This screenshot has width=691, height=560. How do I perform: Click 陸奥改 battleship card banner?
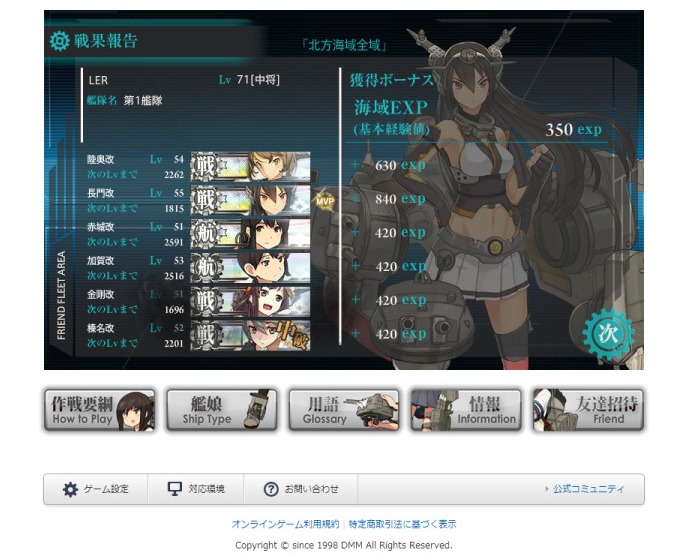250,167
